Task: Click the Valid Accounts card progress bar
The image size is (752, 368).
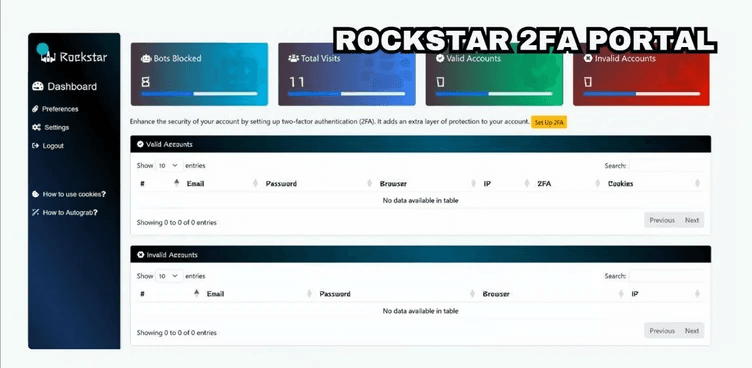Action: pyautogui.click(x=494, y=94)
